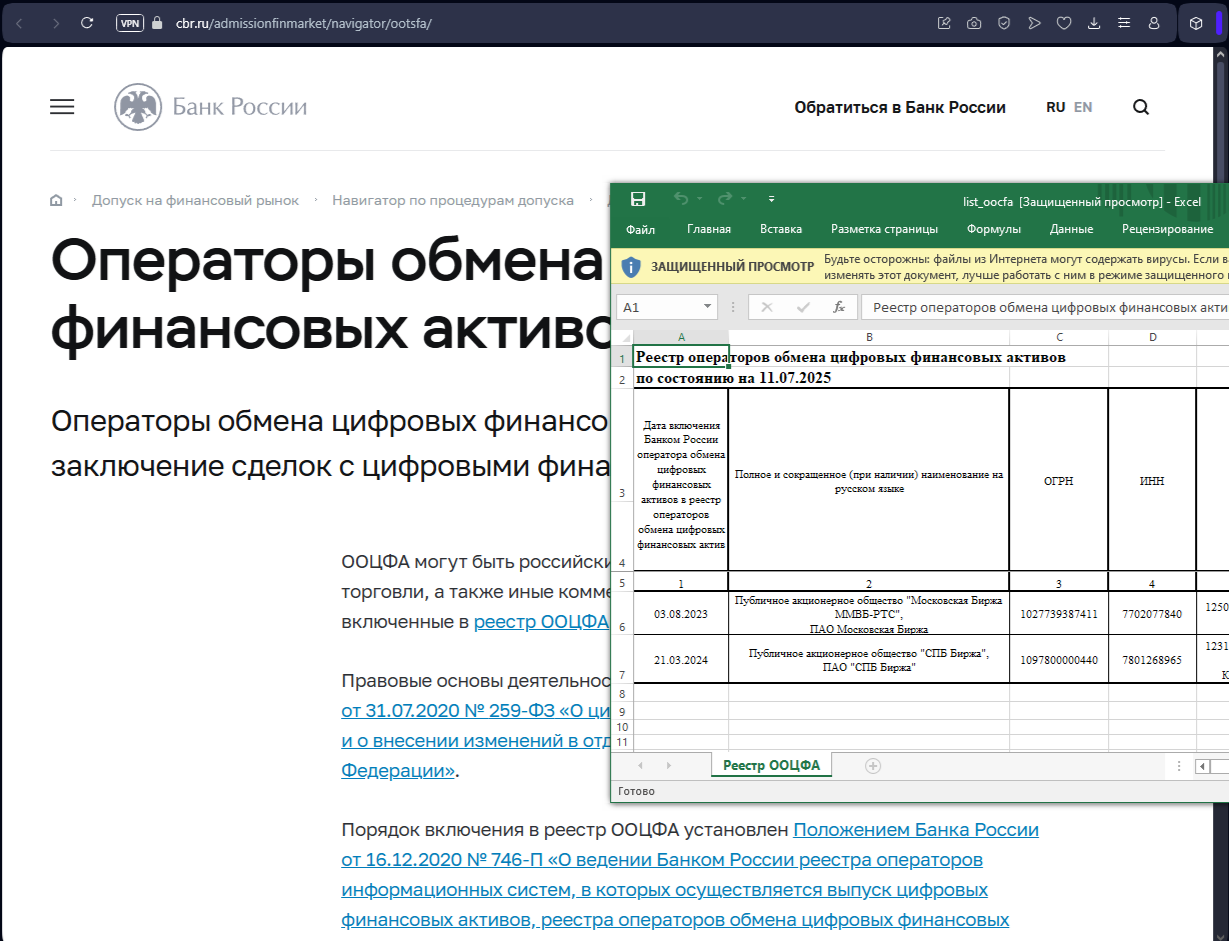Open Допуск на финансовый рынок breadcrumb
Viewport: 1229px width, 941px height.
195,200
